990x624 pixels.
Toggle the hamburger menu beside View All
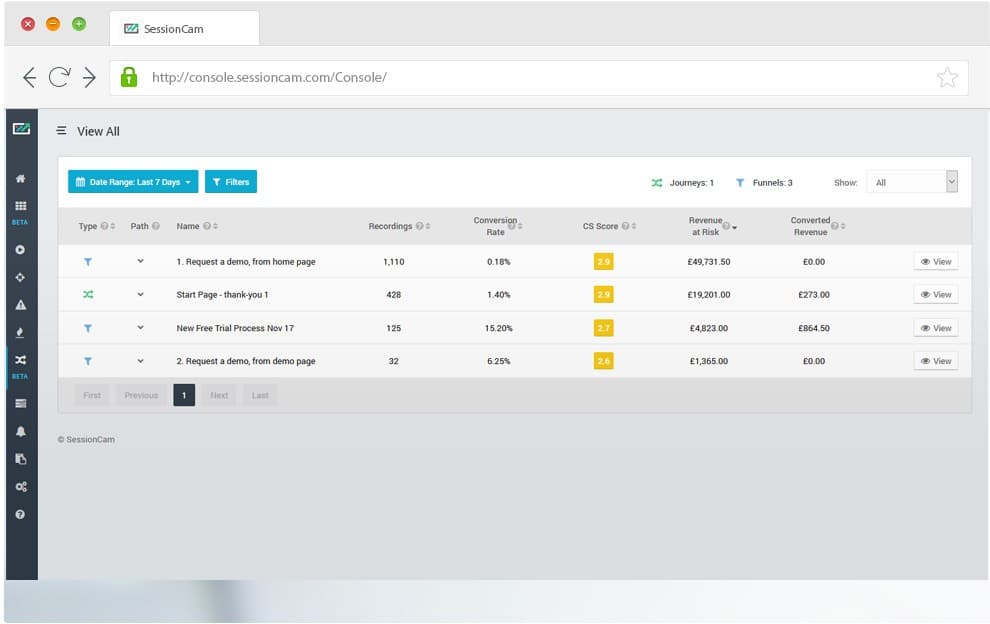[62, 131]
